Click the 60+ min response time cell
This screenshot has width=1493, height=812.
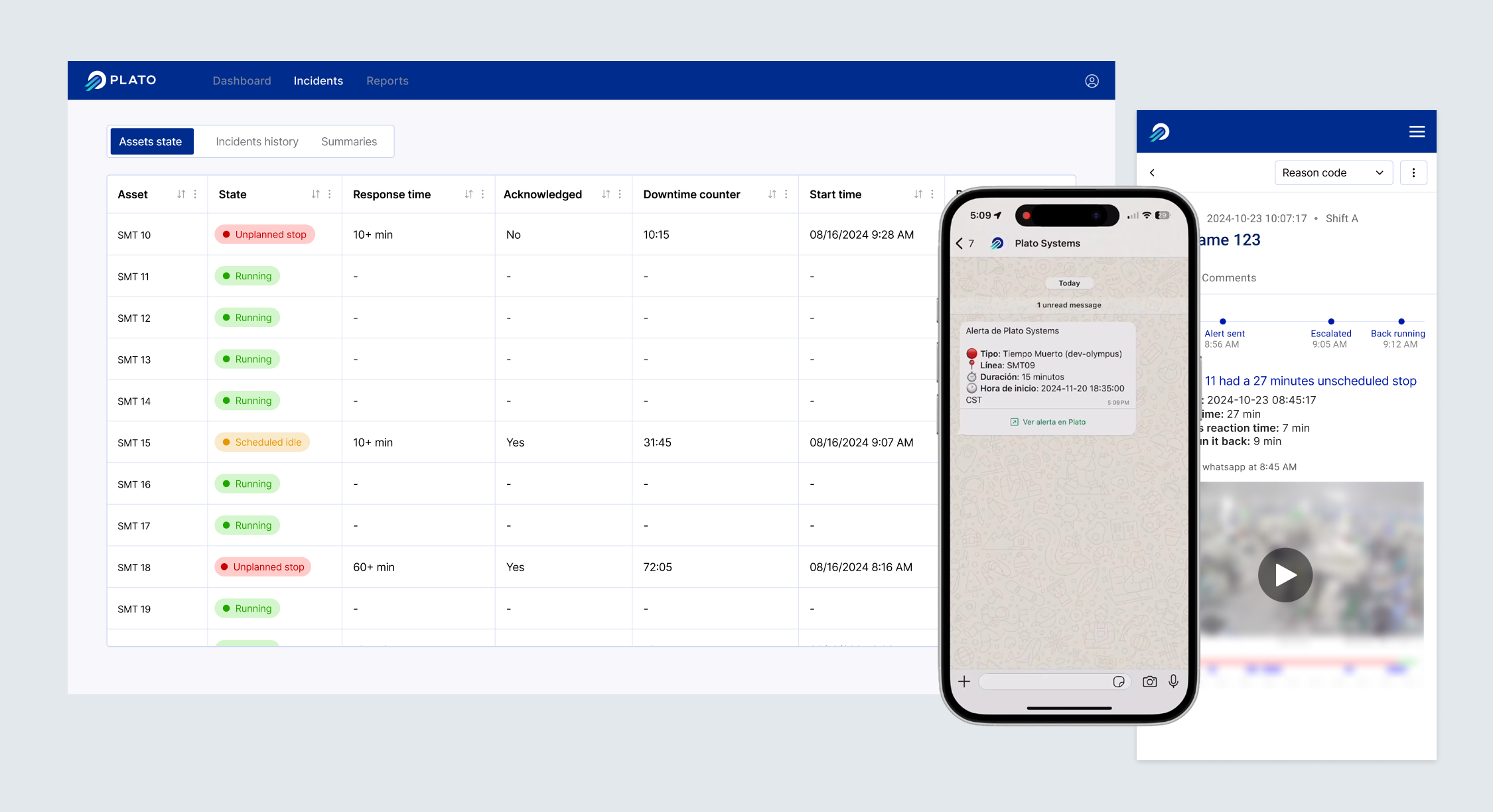point(374,567)
